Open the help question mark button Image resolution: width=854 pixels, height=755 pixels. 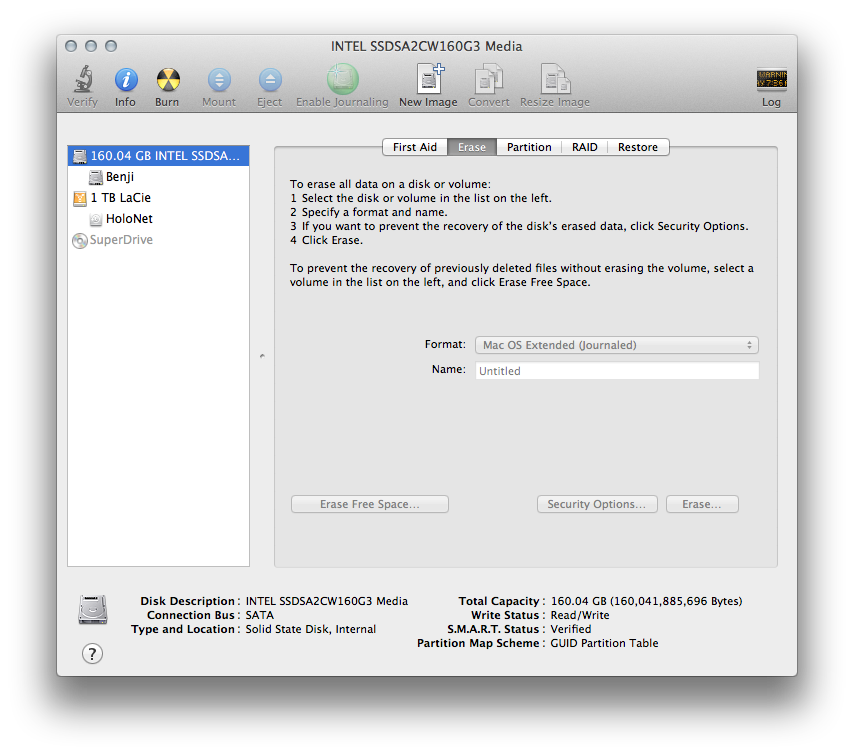[x=92, y=653]
